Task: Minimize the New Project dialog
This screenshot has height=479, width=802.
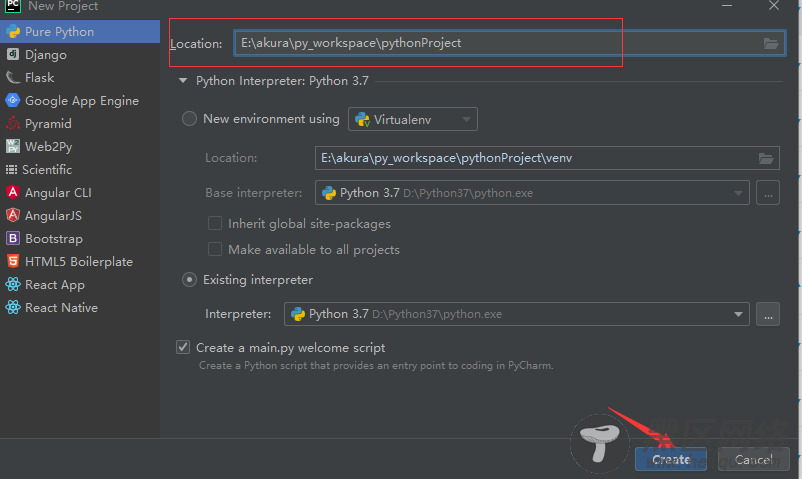Action: click(x=727, y=6)
